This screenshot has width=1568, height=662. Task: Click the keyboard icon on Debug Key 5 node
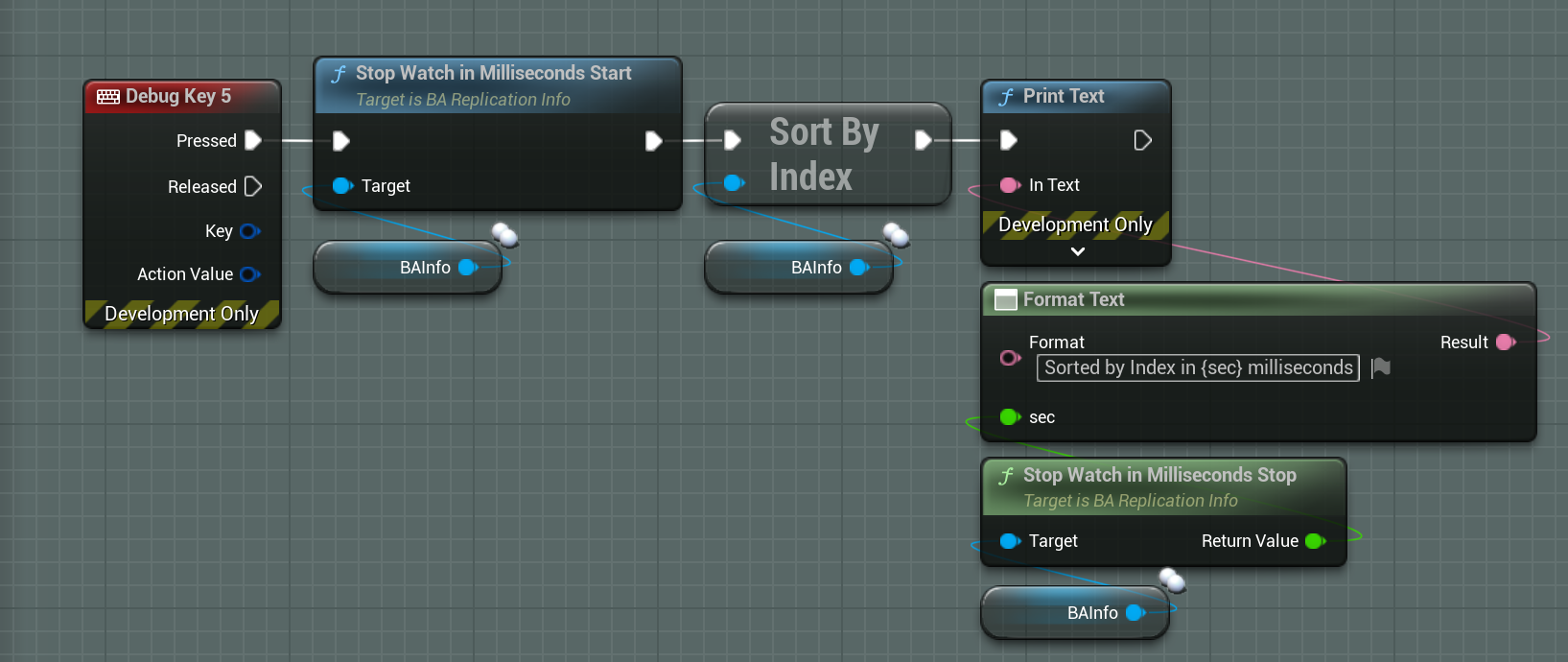pos(108,96)
